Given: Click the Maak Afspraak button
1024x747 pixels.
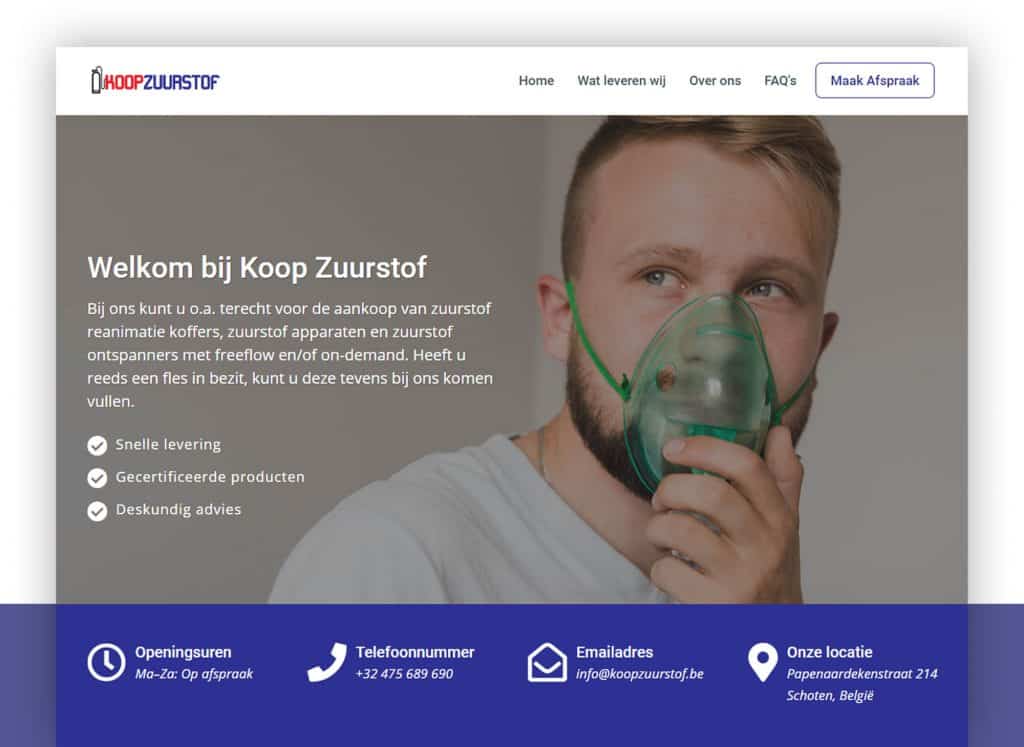Looking at the screenshot, I should tap(874, 80).
